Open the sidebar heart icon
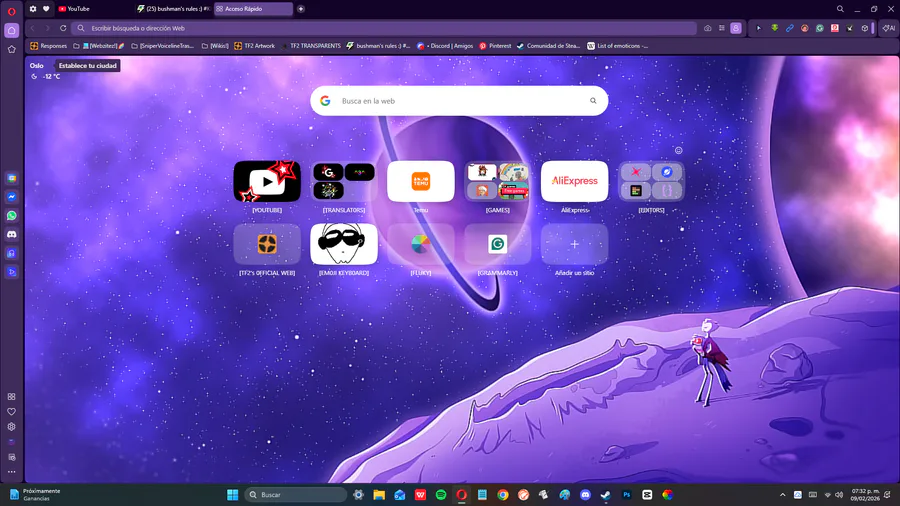 [11, 411]
